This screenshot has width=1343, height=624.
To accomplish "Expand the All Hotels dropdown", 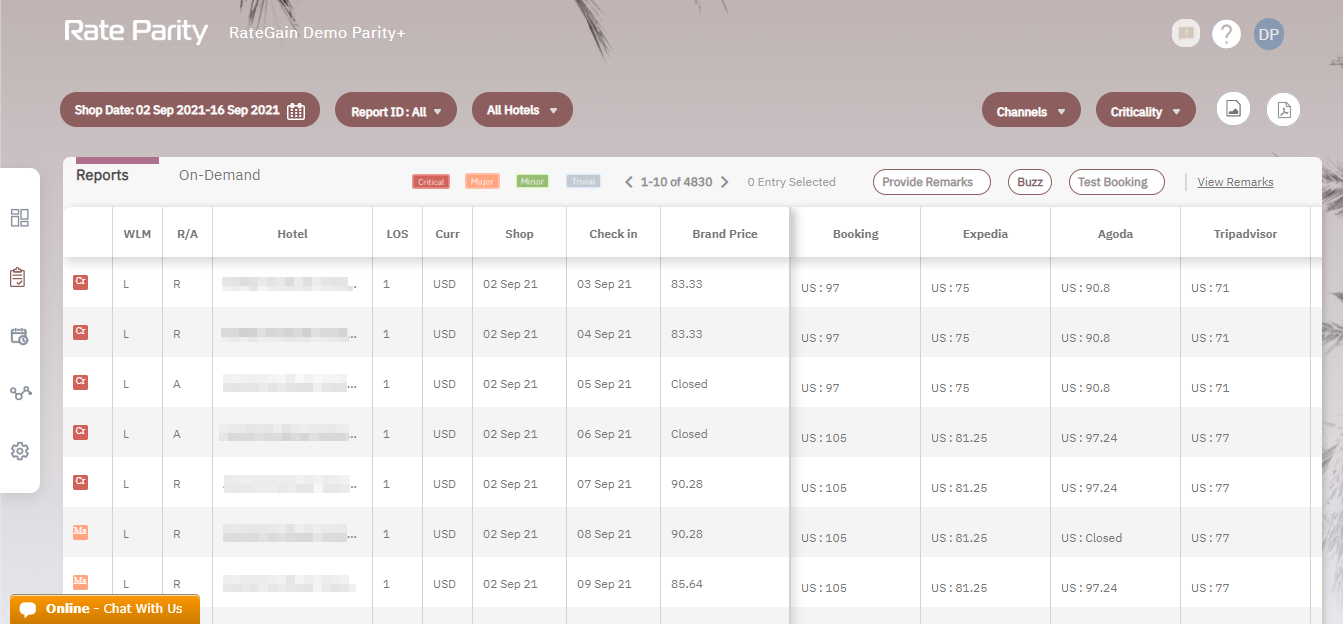I will (522, 110).
